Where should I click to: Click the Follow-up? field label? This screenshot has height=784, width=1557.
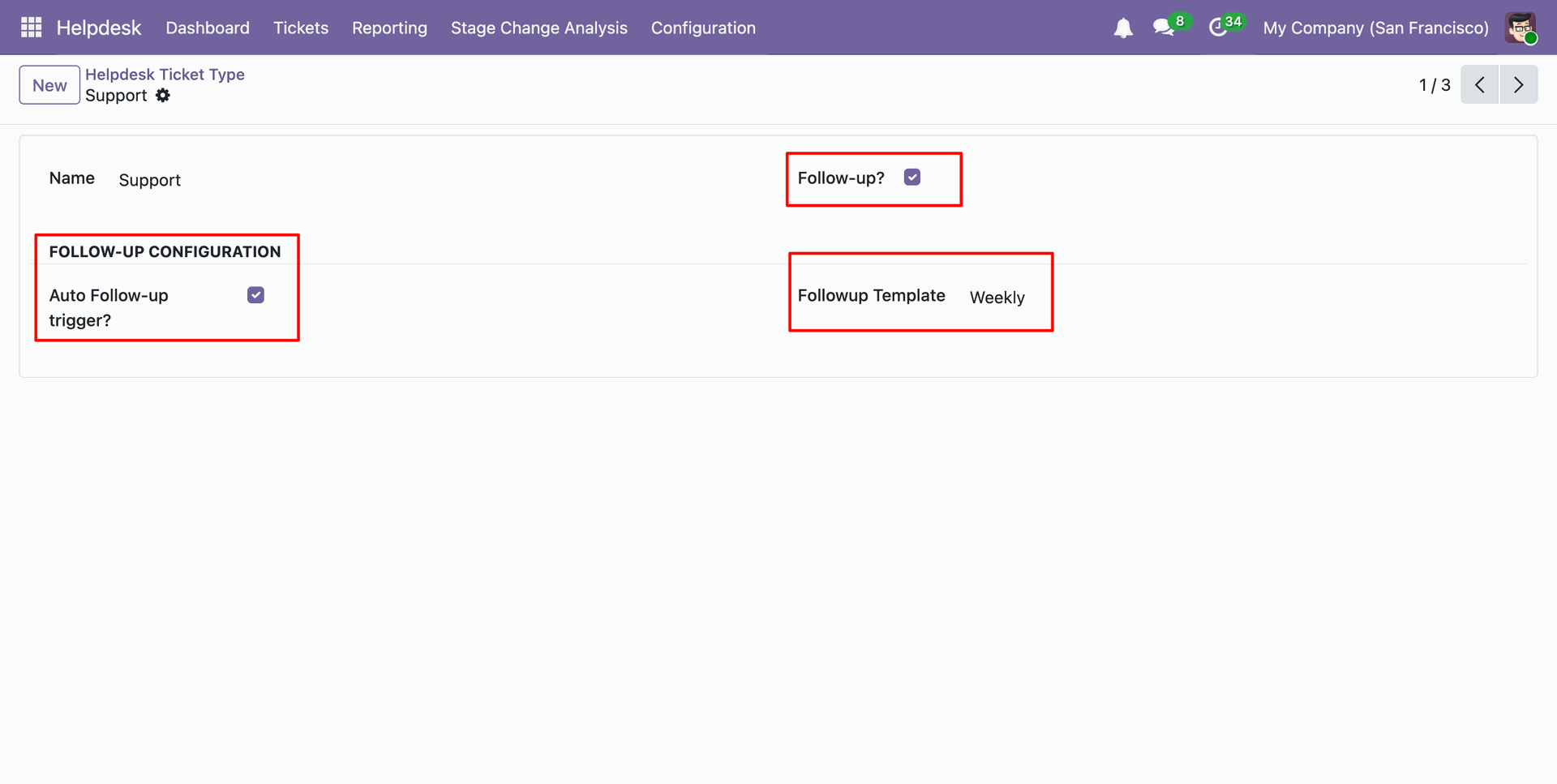pyautogui.click(x=841, y=178)
